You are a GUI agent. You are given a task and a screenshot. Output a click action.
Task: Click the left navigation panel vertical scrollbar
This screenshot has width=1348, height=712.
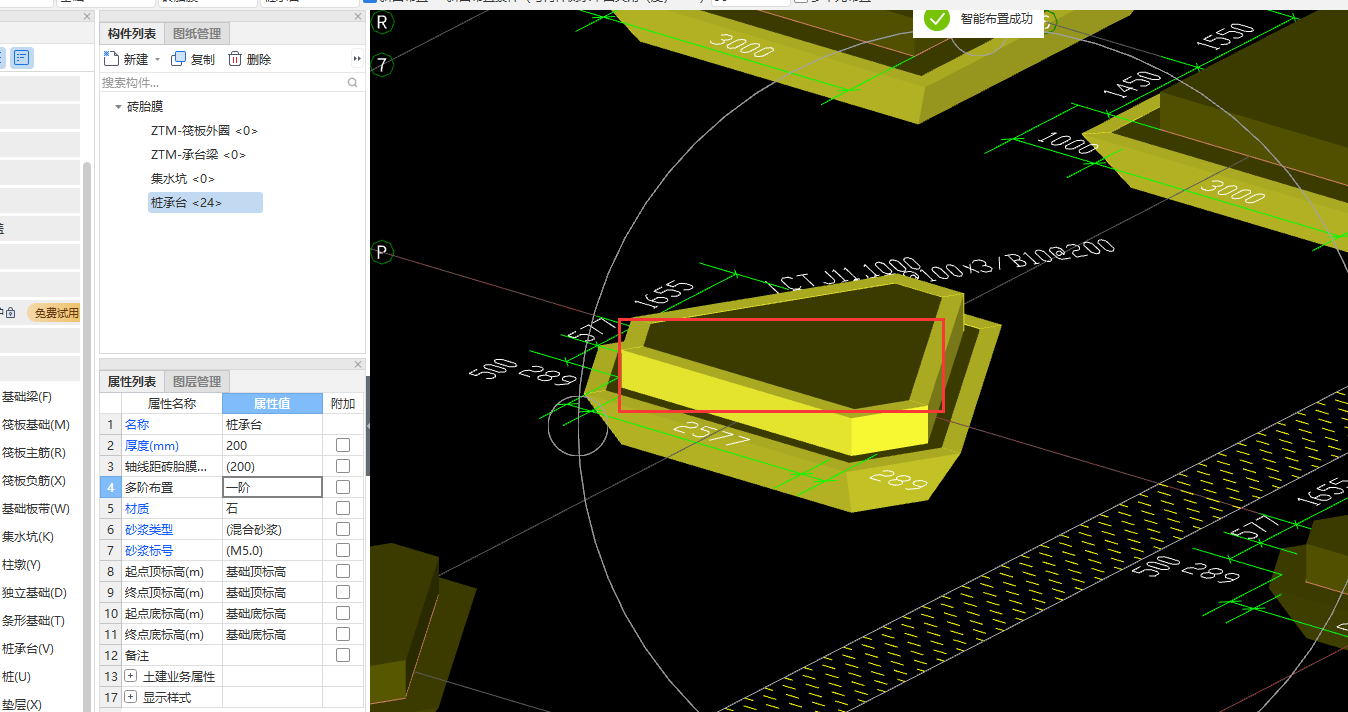pyautogui.click(x=87, y=436)
